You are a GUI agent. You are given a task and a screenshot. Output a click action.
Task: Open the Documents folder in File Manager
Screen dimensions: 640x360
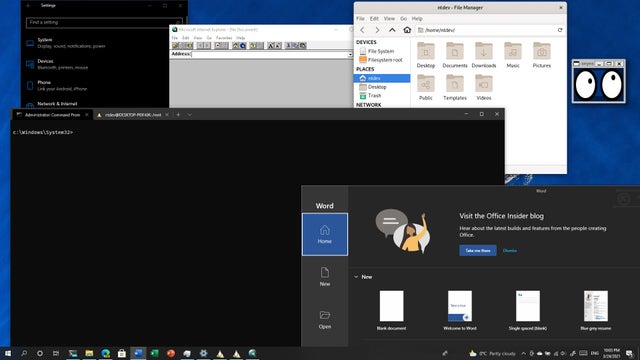point(455,55)
